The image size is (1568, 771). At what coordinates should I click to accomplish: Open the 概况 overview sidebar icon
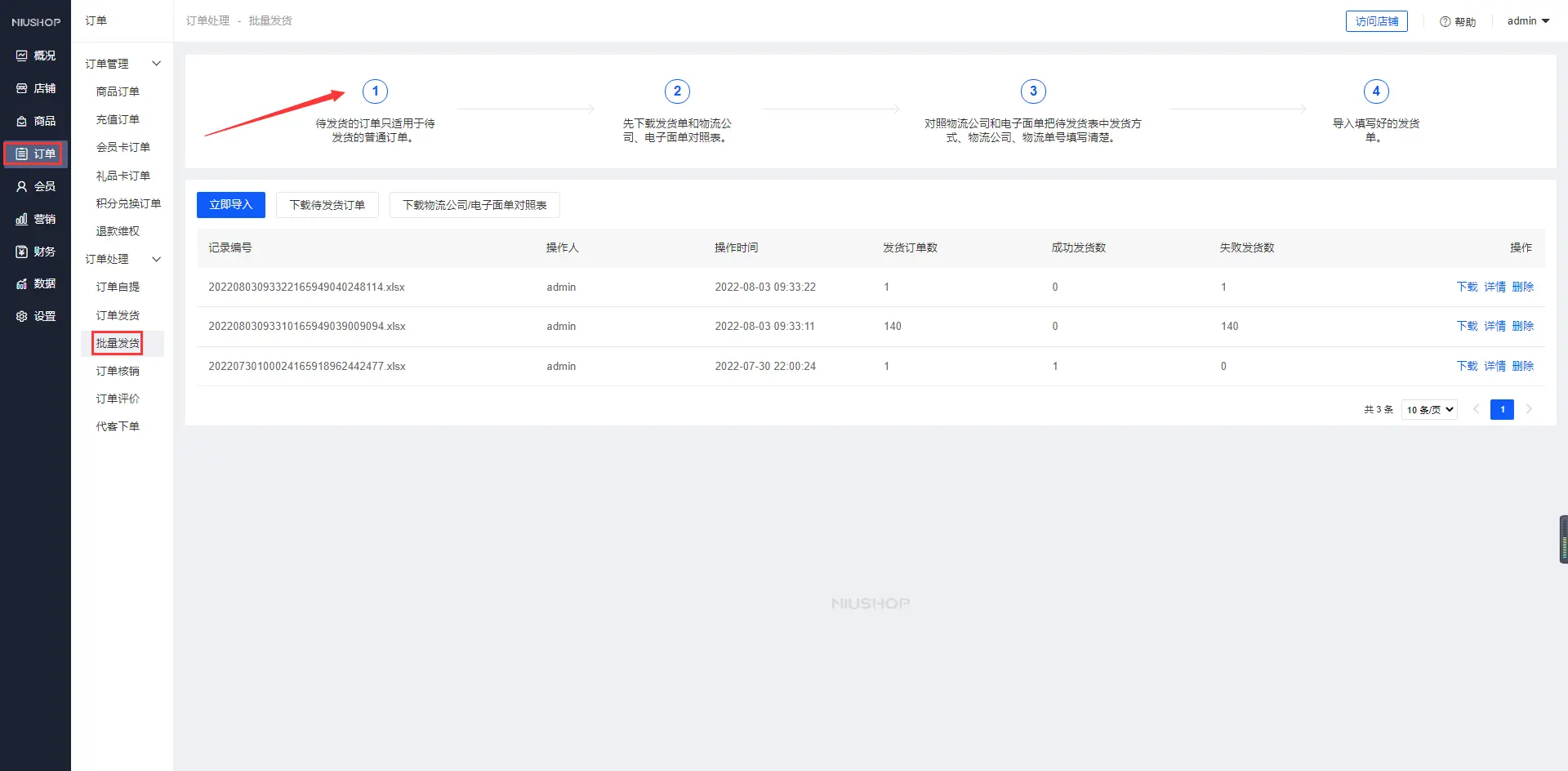coord(22,56)
